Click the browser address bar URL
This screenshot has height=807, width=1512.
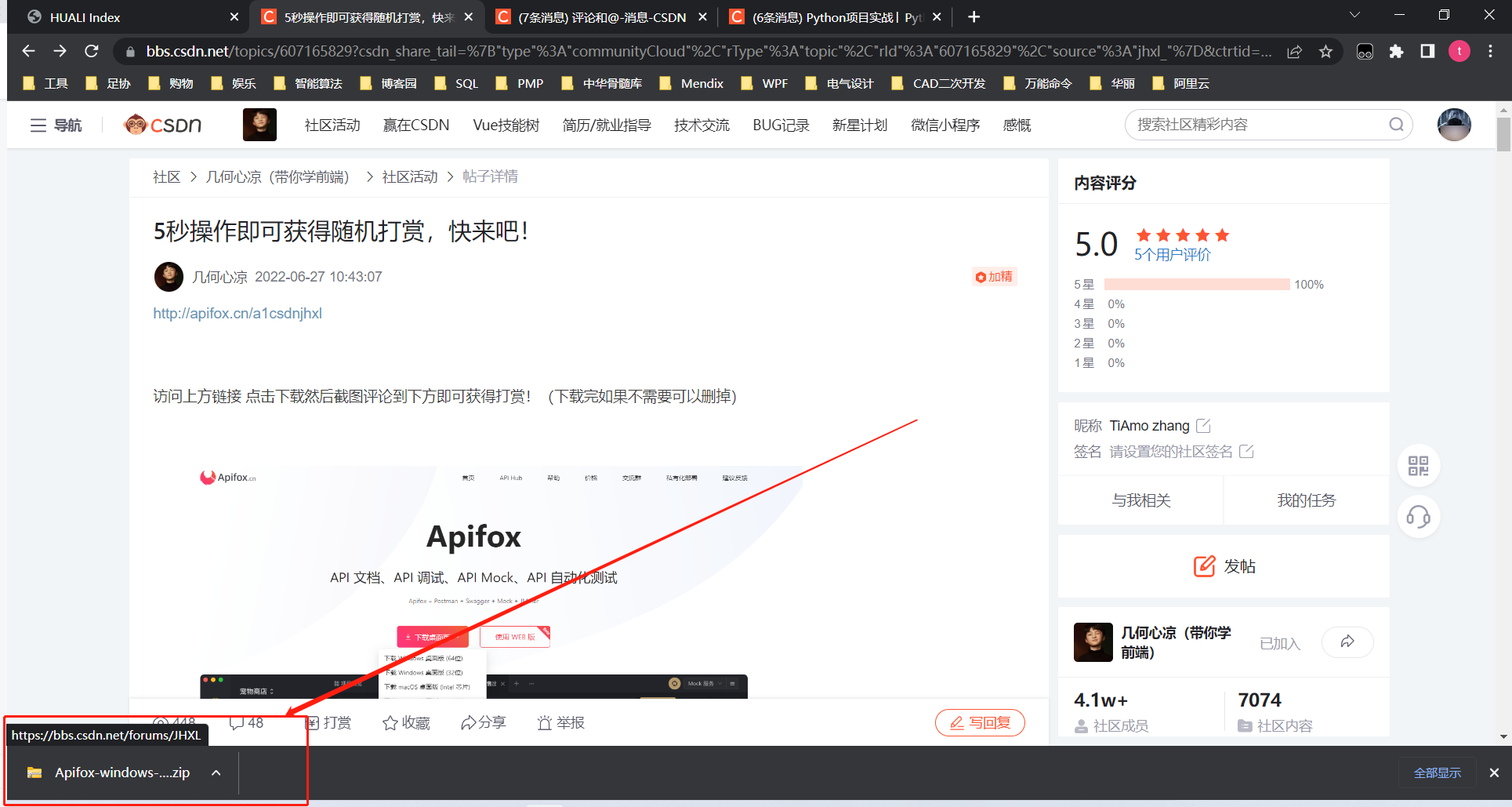pos(709,52)
